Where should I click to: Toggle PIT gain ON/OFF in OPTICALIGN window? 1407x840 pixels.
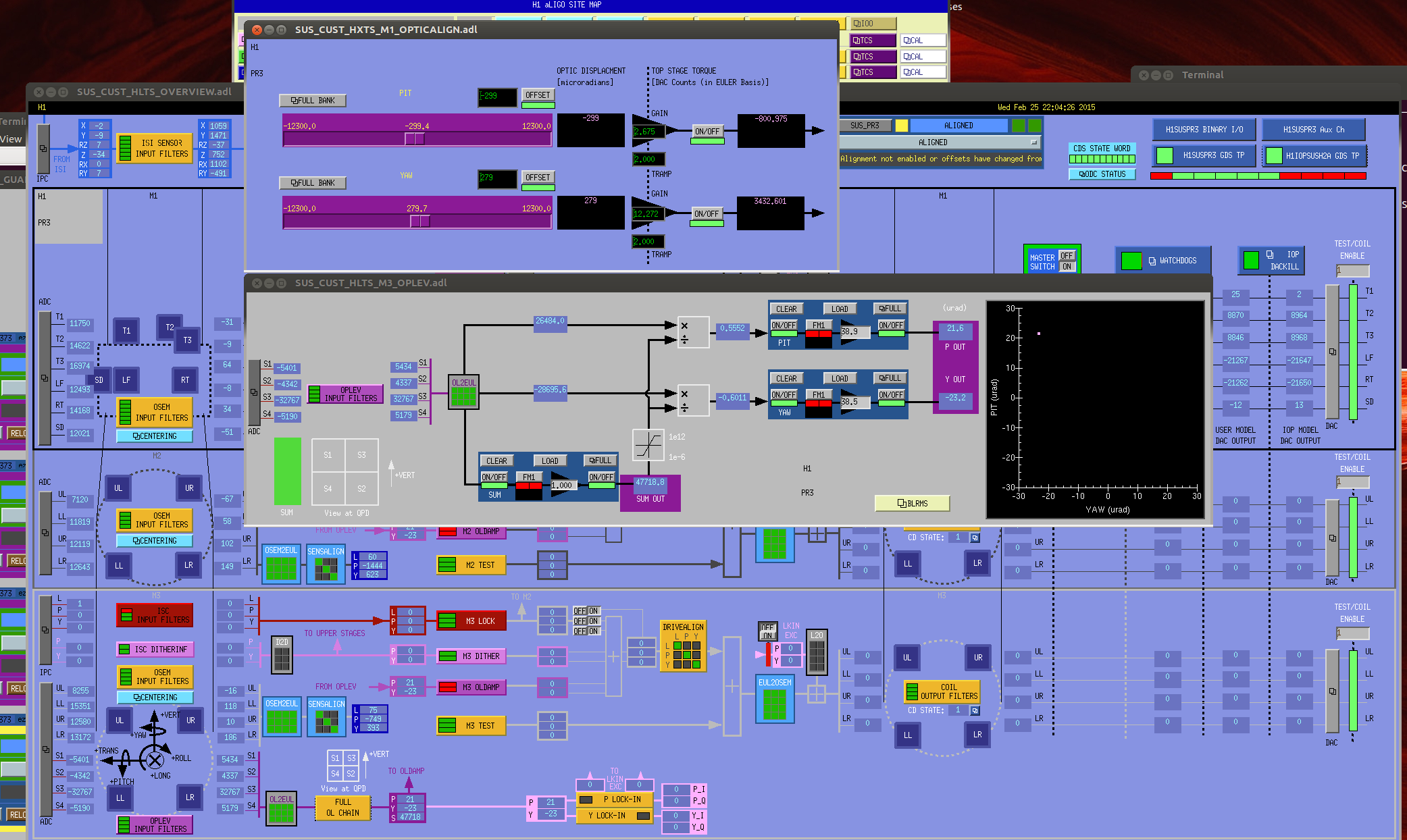pos(707,132)
